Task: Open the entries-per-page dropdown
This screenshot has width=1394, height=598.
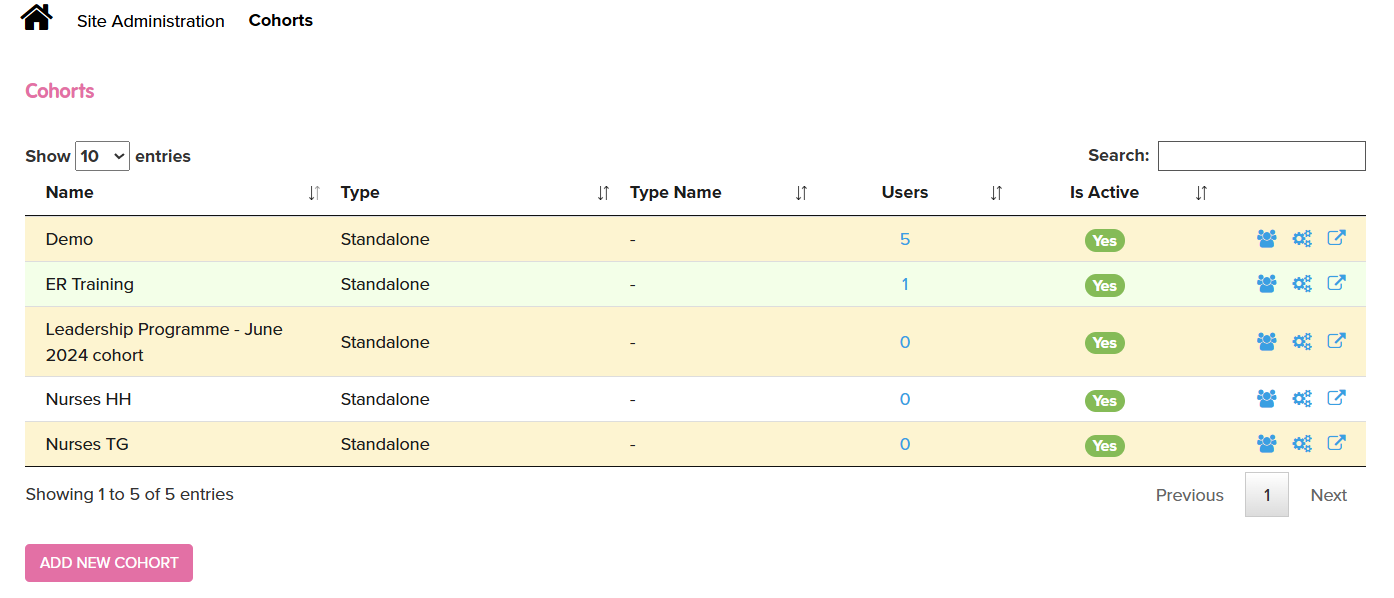Action: tap(102, 156)
